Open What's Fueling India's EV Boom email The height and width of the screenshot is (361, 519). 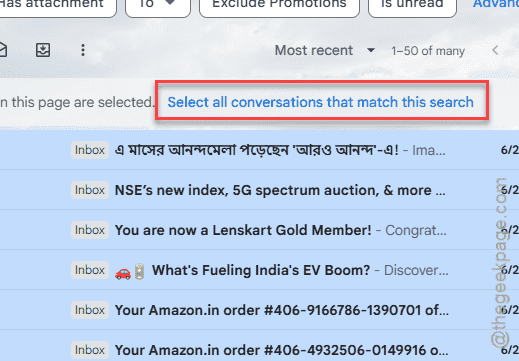click(259, 270)
